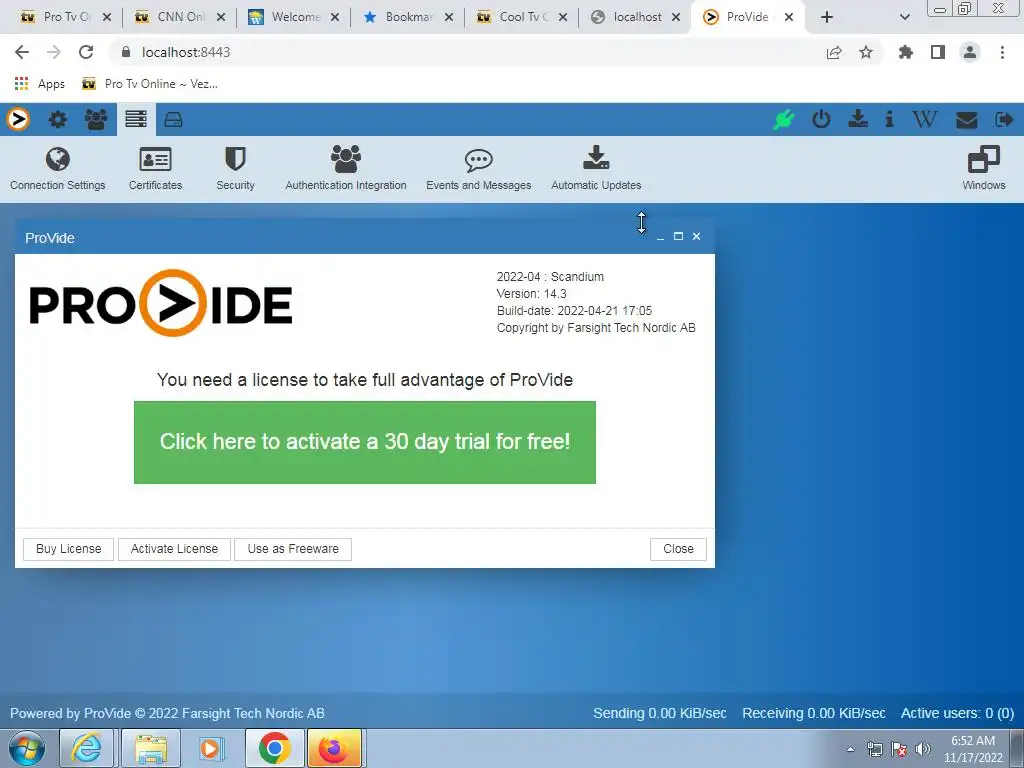Open Firefox from the taskbar
Viewport: 1024px width, 768px height.
(334, 748)
